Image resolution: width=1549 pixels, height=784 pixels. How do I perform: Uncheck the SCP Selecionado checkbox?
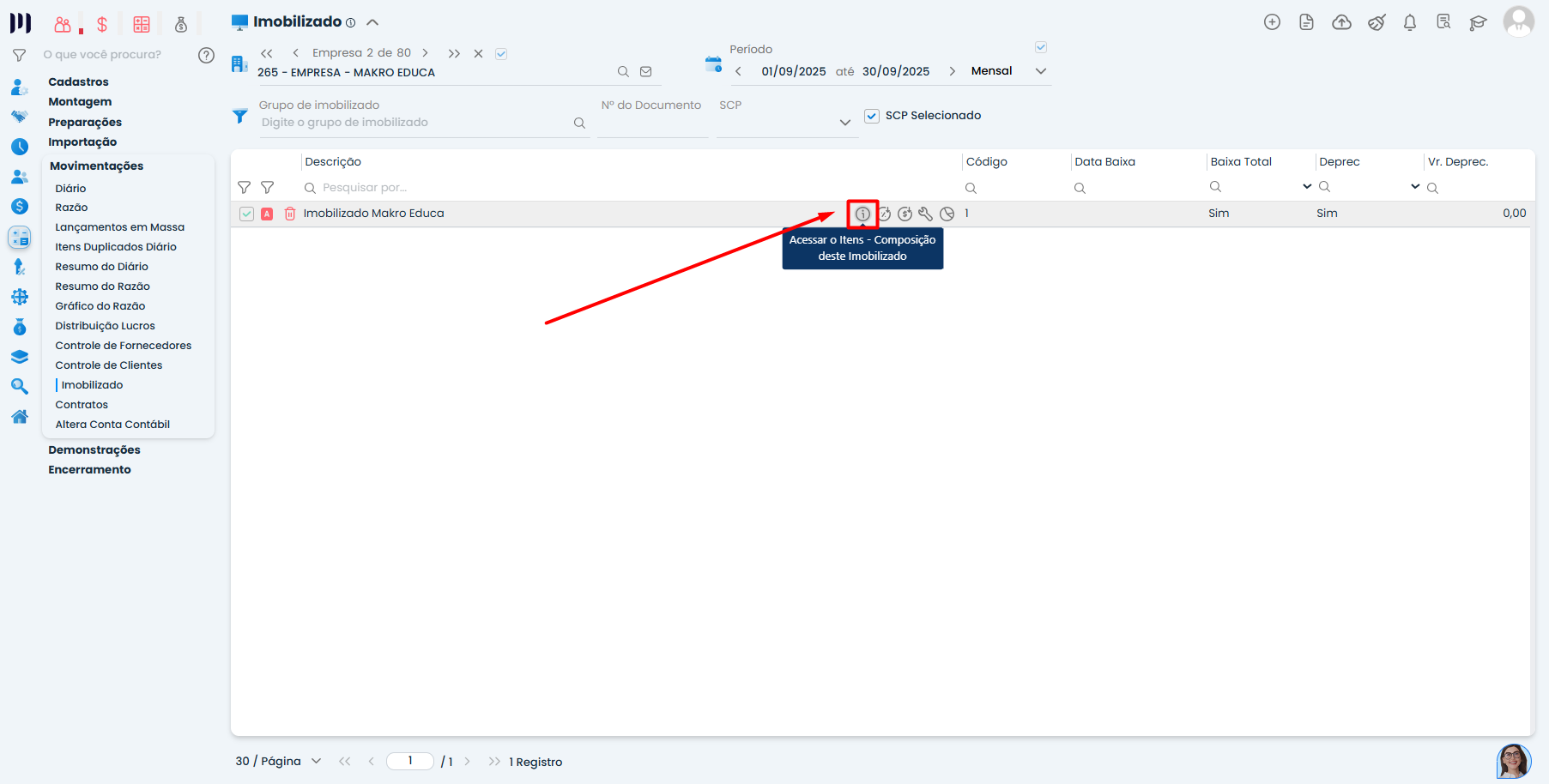pos(872,116)
